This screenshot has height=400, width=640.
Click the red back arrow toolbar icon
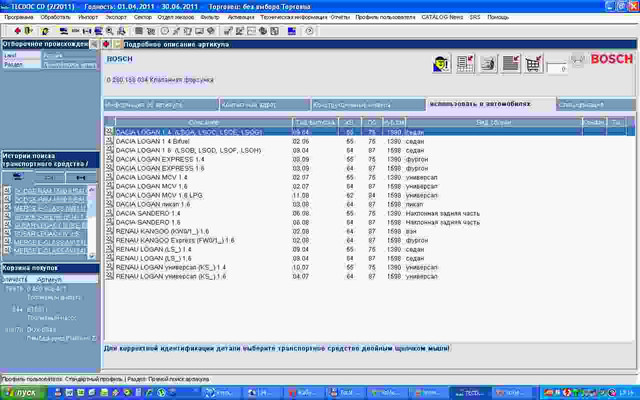click(x=18, y=31)
